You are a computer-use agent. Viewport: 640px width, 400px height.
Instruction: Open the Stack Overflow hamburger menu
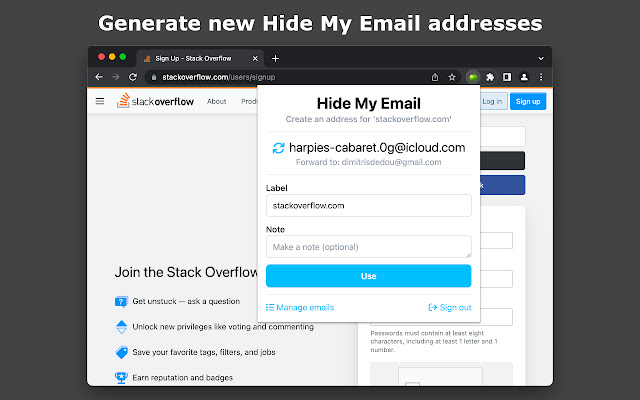[x=100, y=101]
